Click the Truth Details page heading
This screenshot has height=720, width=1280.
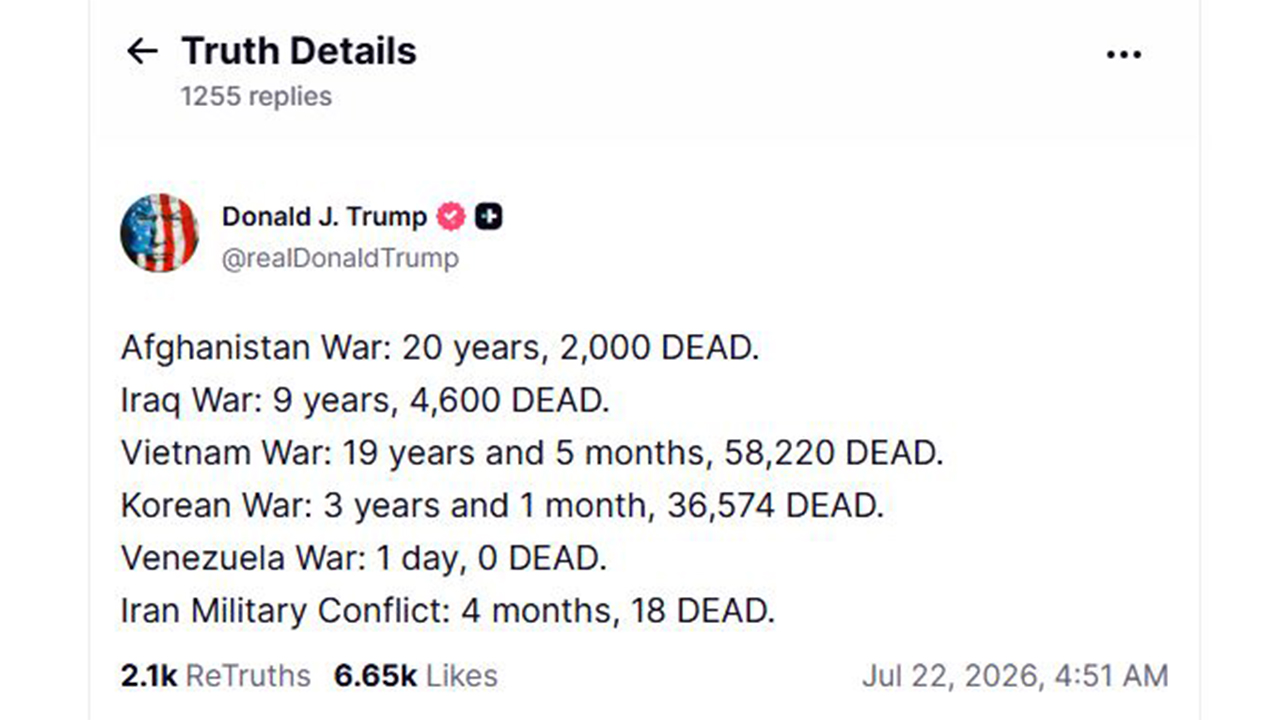coord(298,51)
